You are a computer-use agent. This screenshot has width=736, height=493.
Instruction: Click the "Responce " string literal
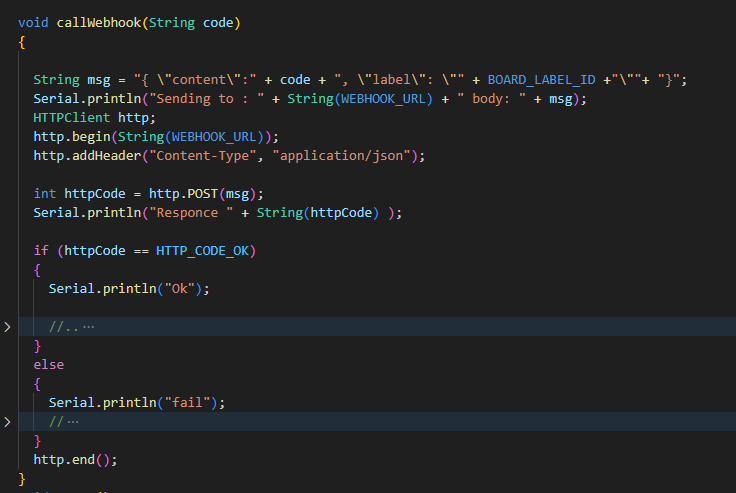pos(191,213)
